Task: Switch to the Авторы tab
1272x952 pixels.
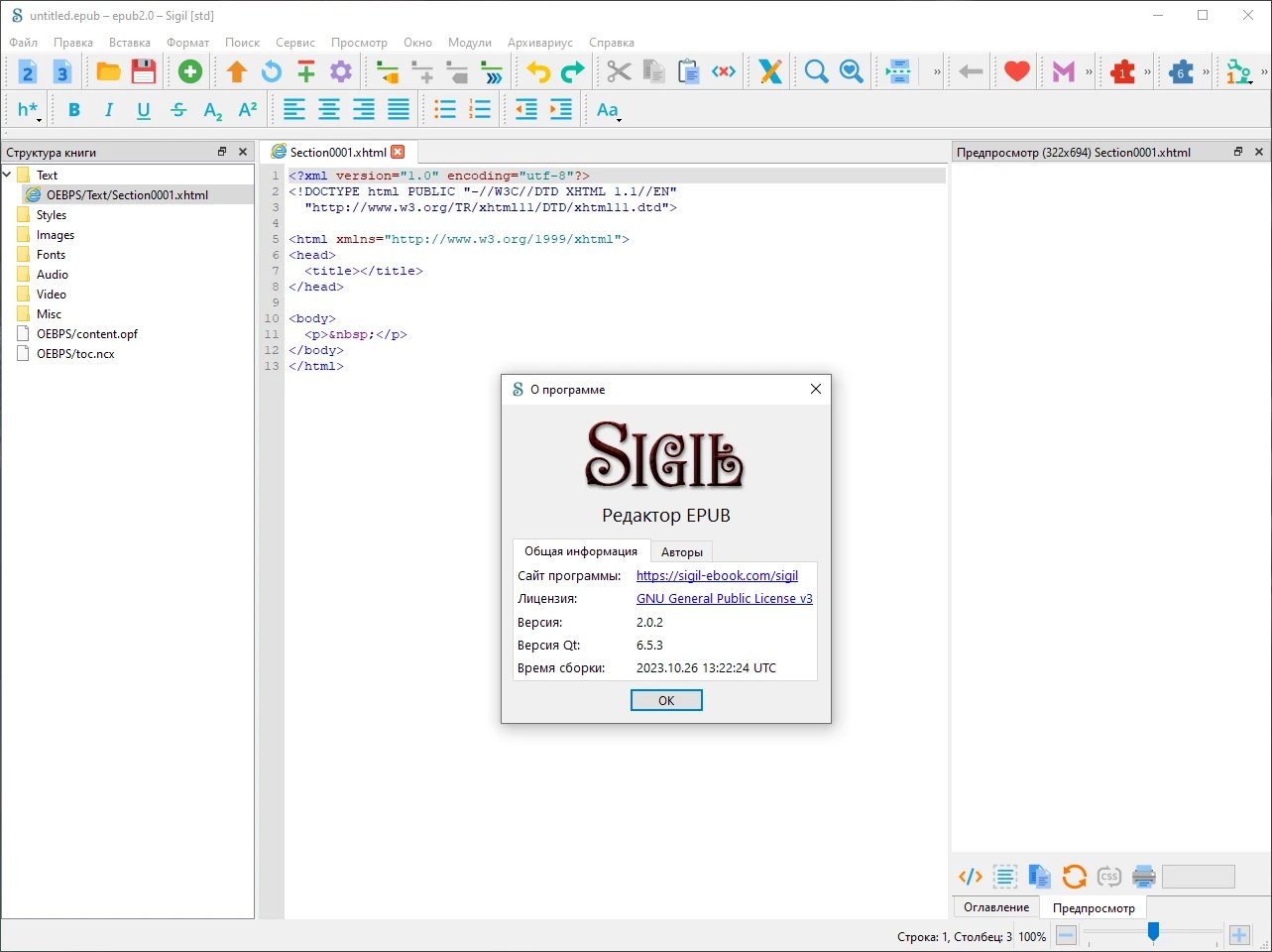Action: [682, 552]
